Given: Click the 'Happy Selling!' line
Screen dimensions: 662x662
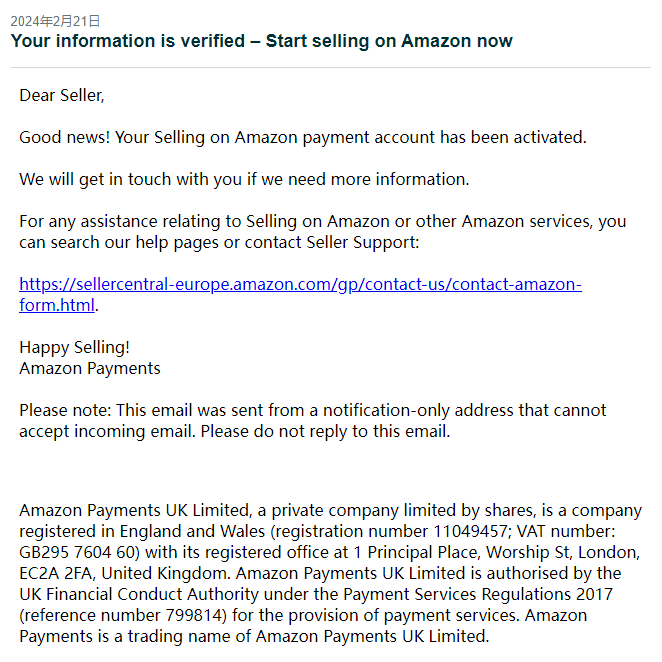Looking at the screenshot, I should 74,347.
